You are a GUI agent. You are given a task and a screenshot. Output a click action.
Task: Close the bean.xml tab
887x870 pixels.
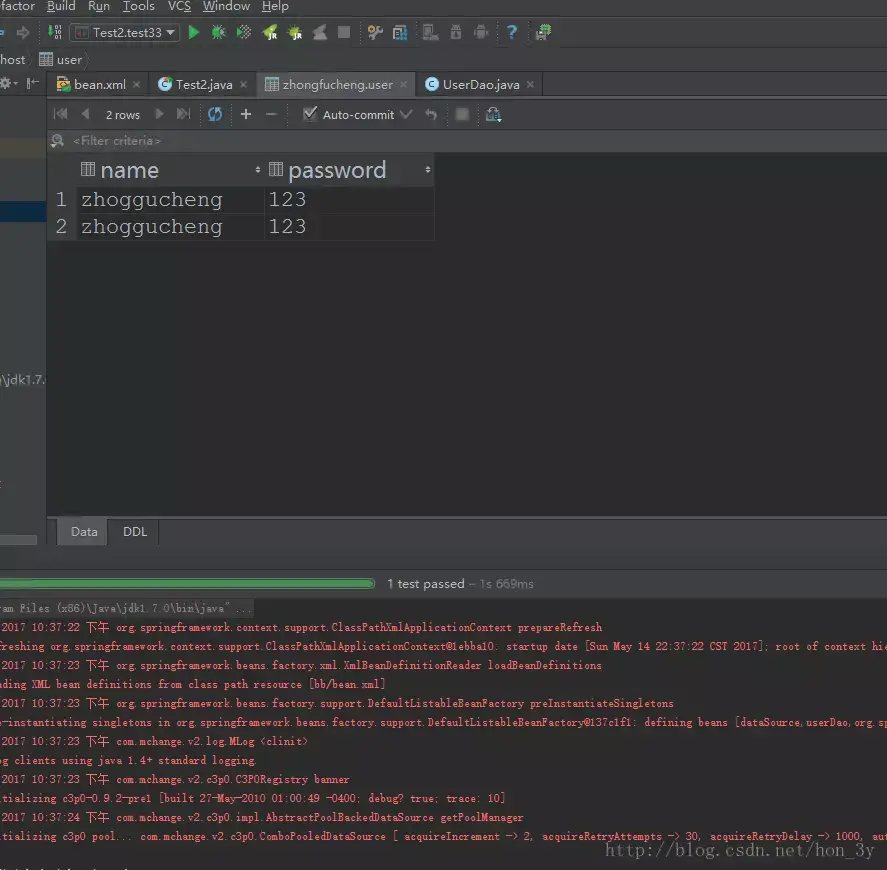coord(137,85)
